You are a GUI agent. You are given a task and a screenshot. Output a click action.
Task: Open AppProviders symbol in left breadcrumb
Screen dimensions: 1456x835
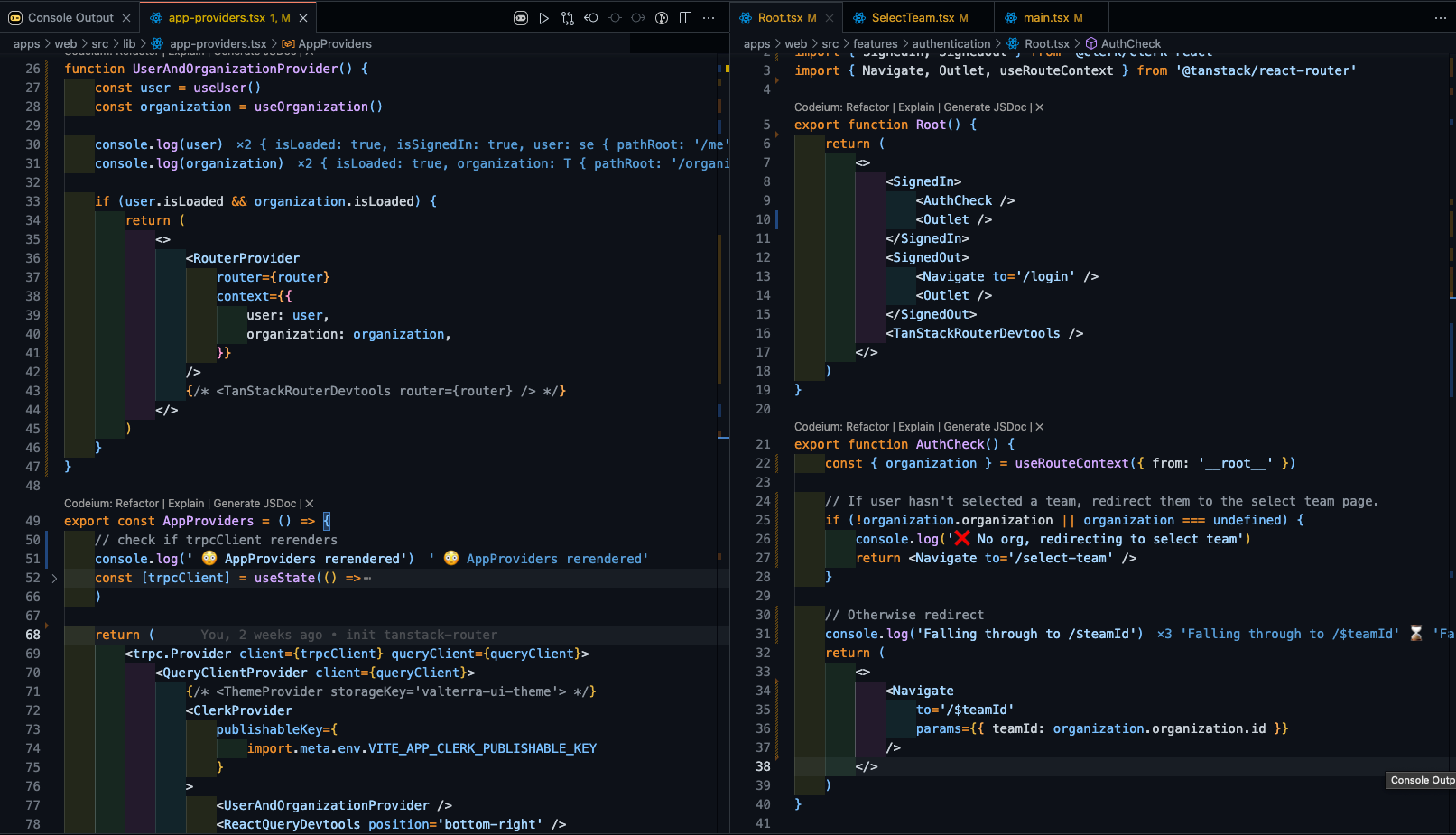pyautogui.click(x=334, y=43)
